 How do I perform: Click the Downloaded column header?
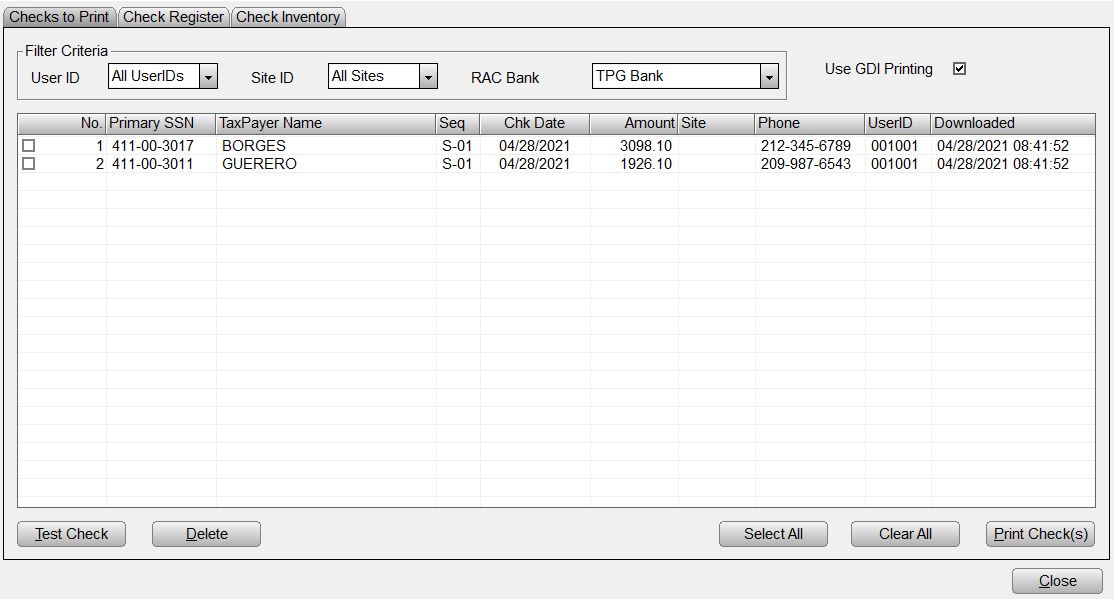pyautogui.click(x=1012, y=123)
